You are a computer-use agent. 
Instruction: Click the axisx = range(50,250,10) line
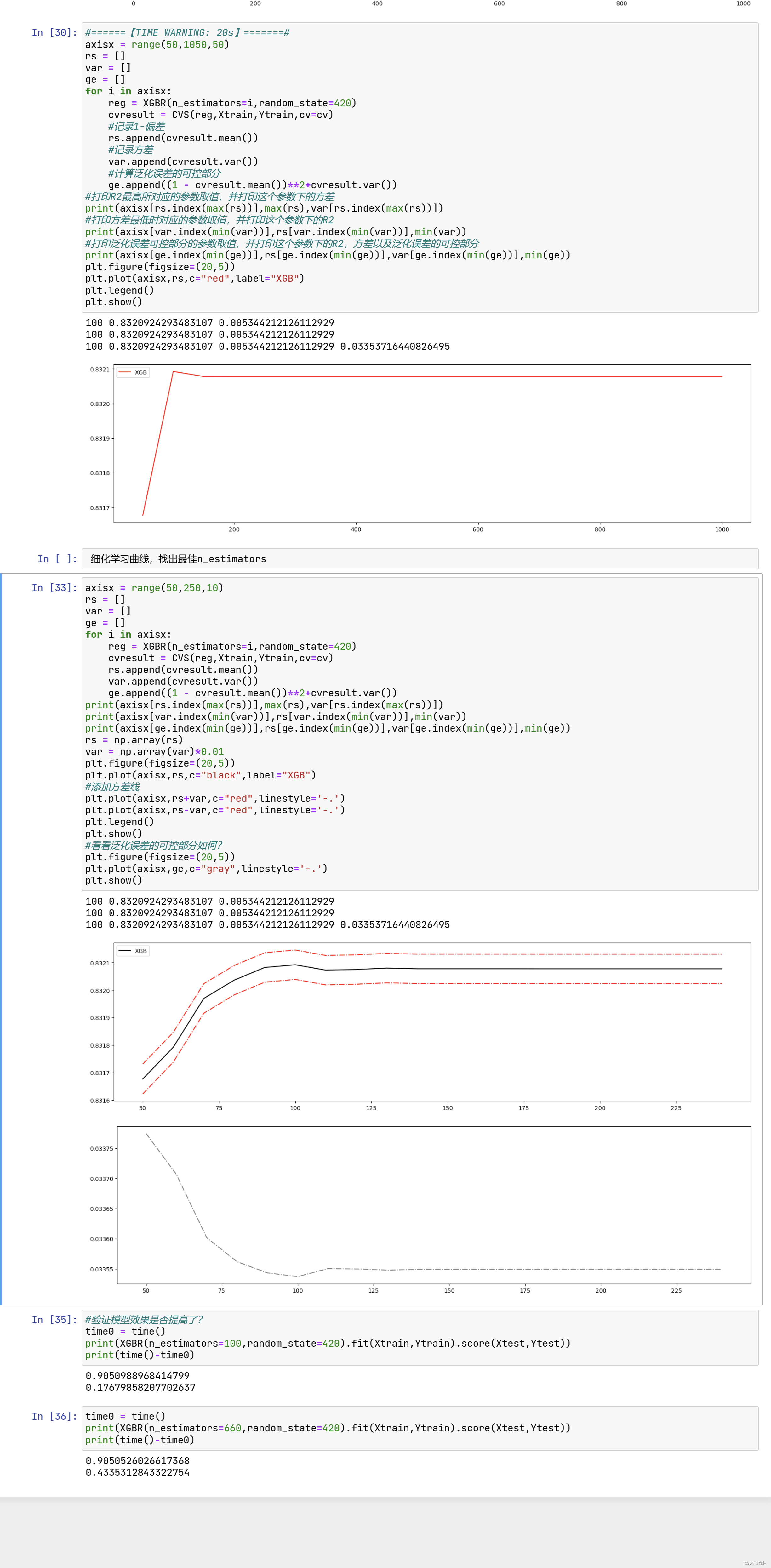(154, 588)
